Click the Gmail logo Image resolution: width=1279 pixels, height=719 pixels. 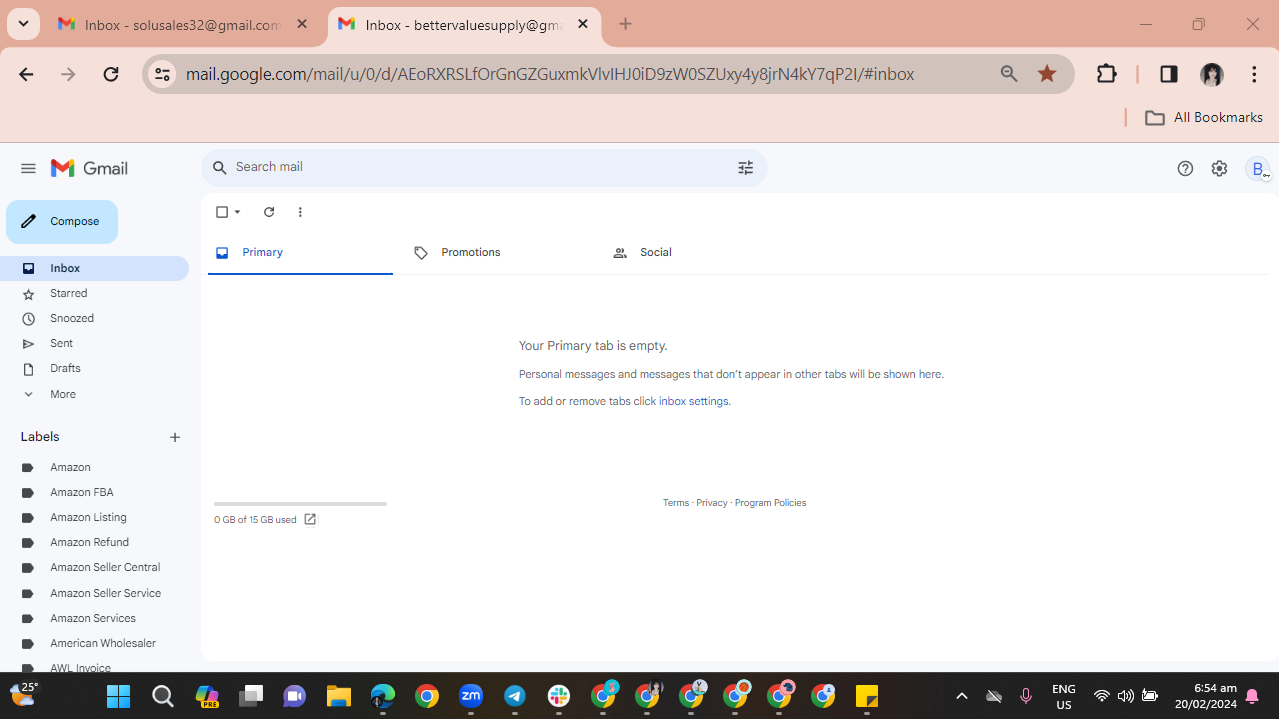tap(90, 168)
